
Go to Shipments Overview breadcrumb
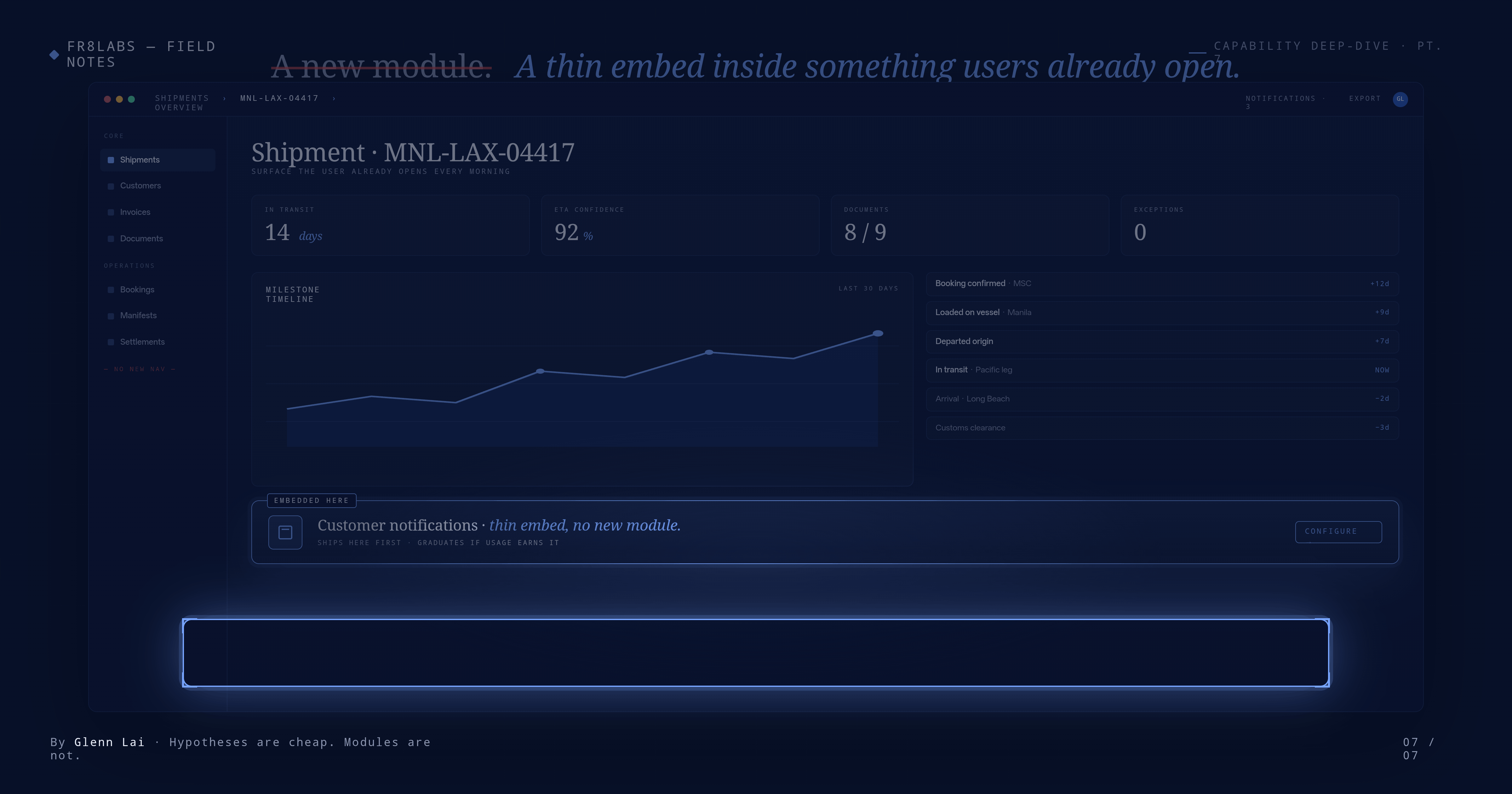tap(182, 103)
